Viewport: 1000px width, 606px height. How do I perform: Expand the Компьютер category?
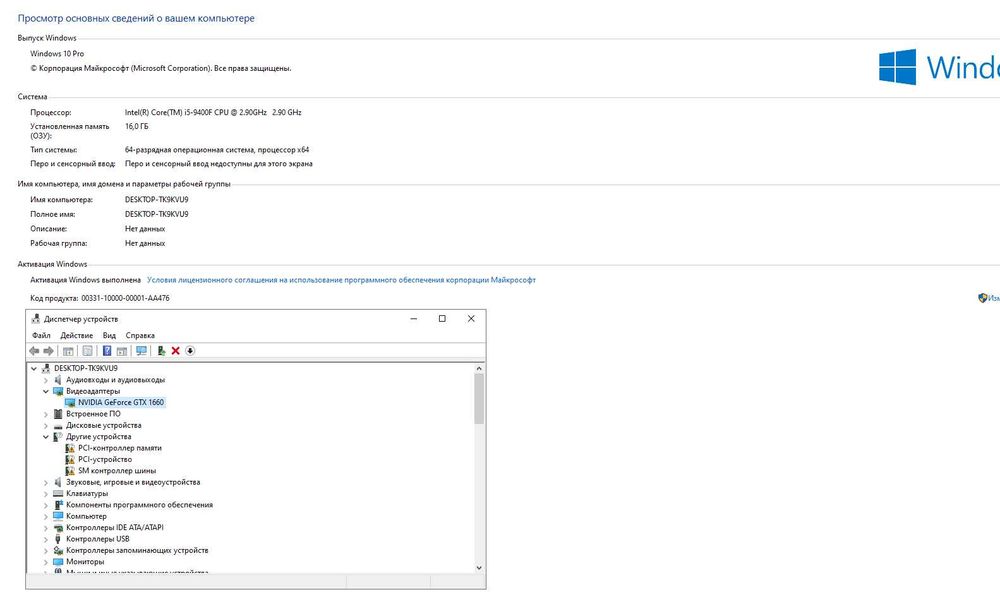pyautogui.click(x=45, y=517)
